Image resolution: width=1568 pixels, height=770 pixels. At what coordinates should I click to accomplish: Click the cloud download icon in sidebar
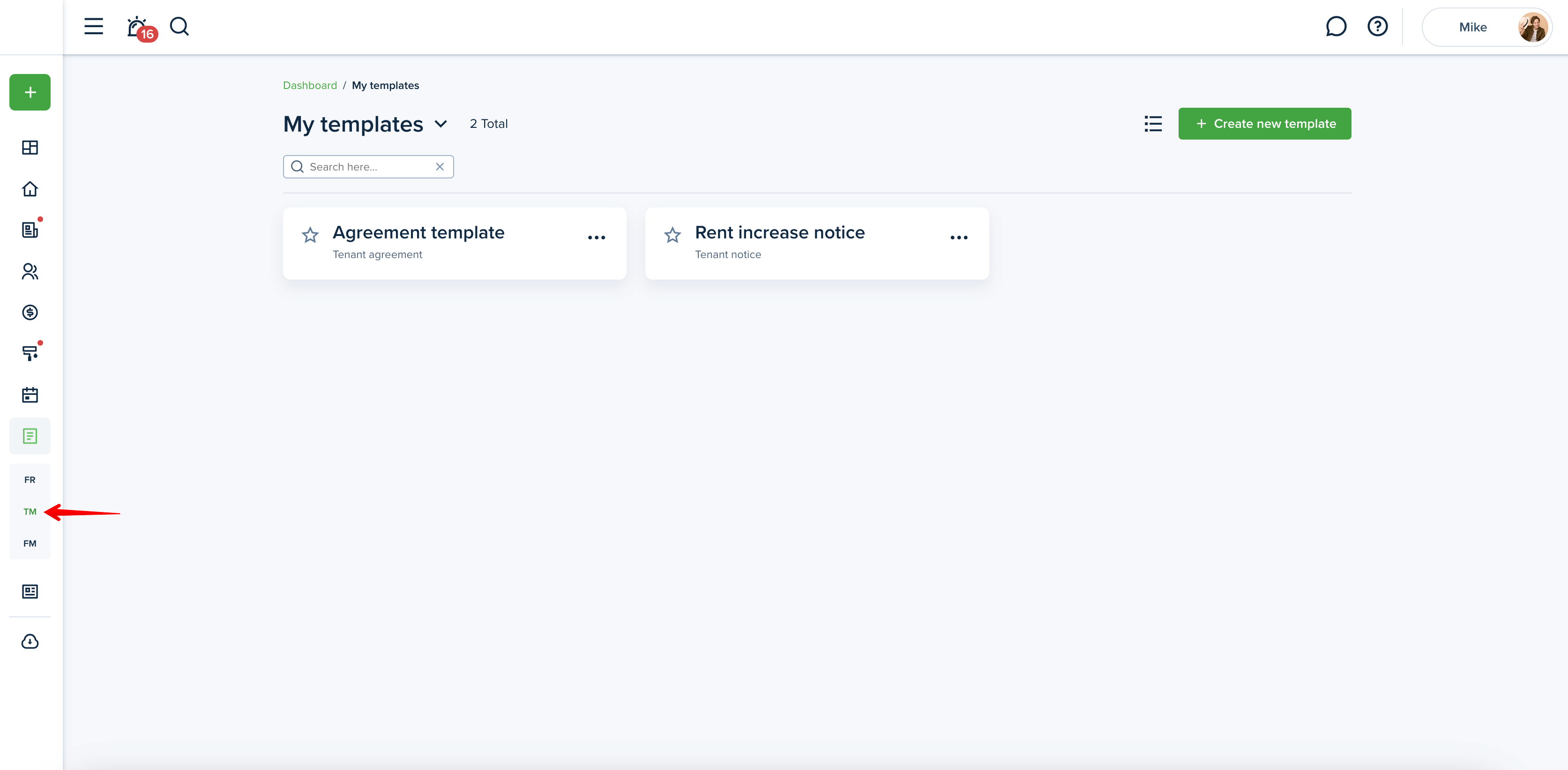coord(30,642)
